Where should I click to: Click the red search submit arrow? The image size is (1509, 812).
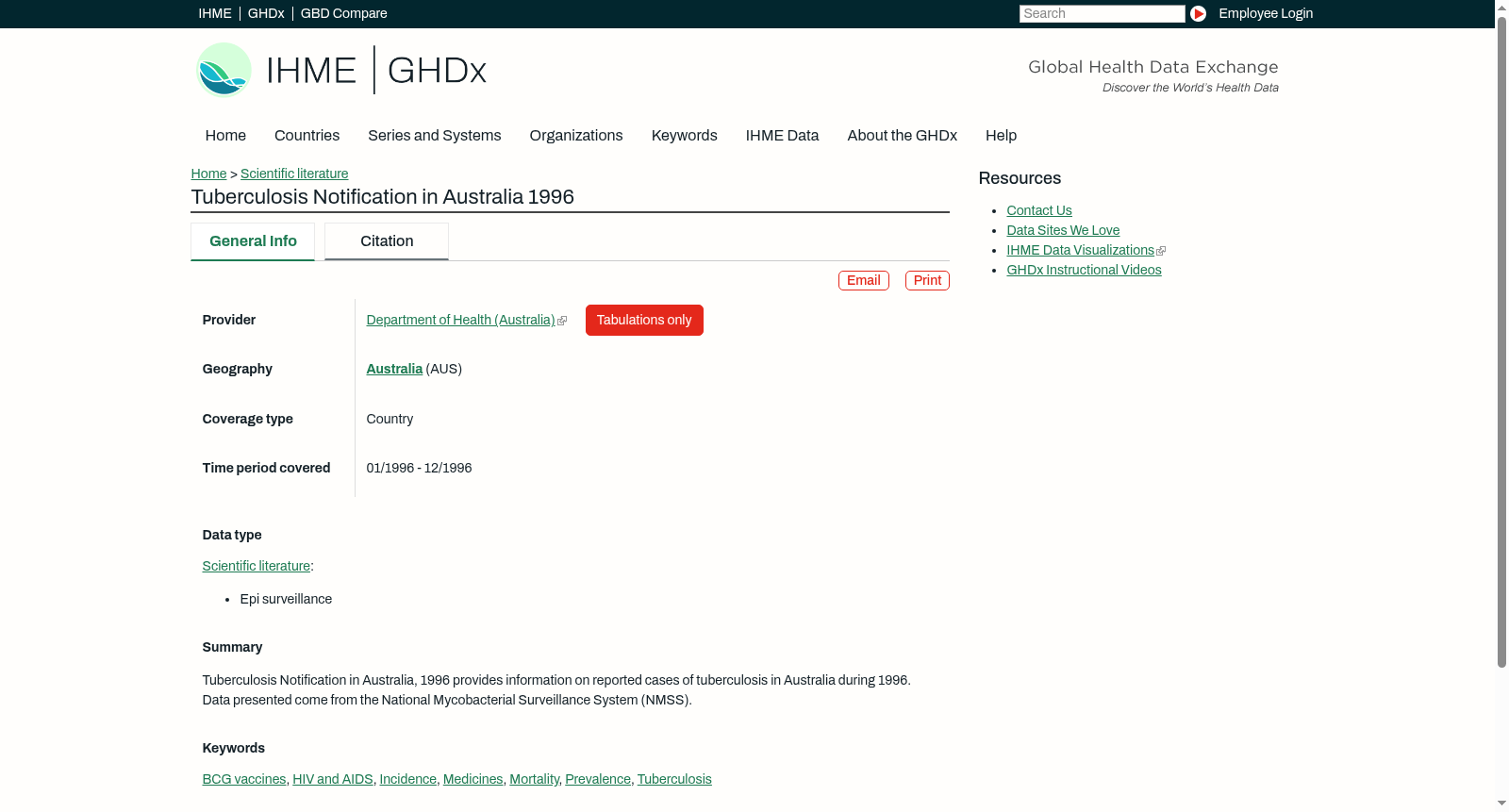click(1198, 13)
